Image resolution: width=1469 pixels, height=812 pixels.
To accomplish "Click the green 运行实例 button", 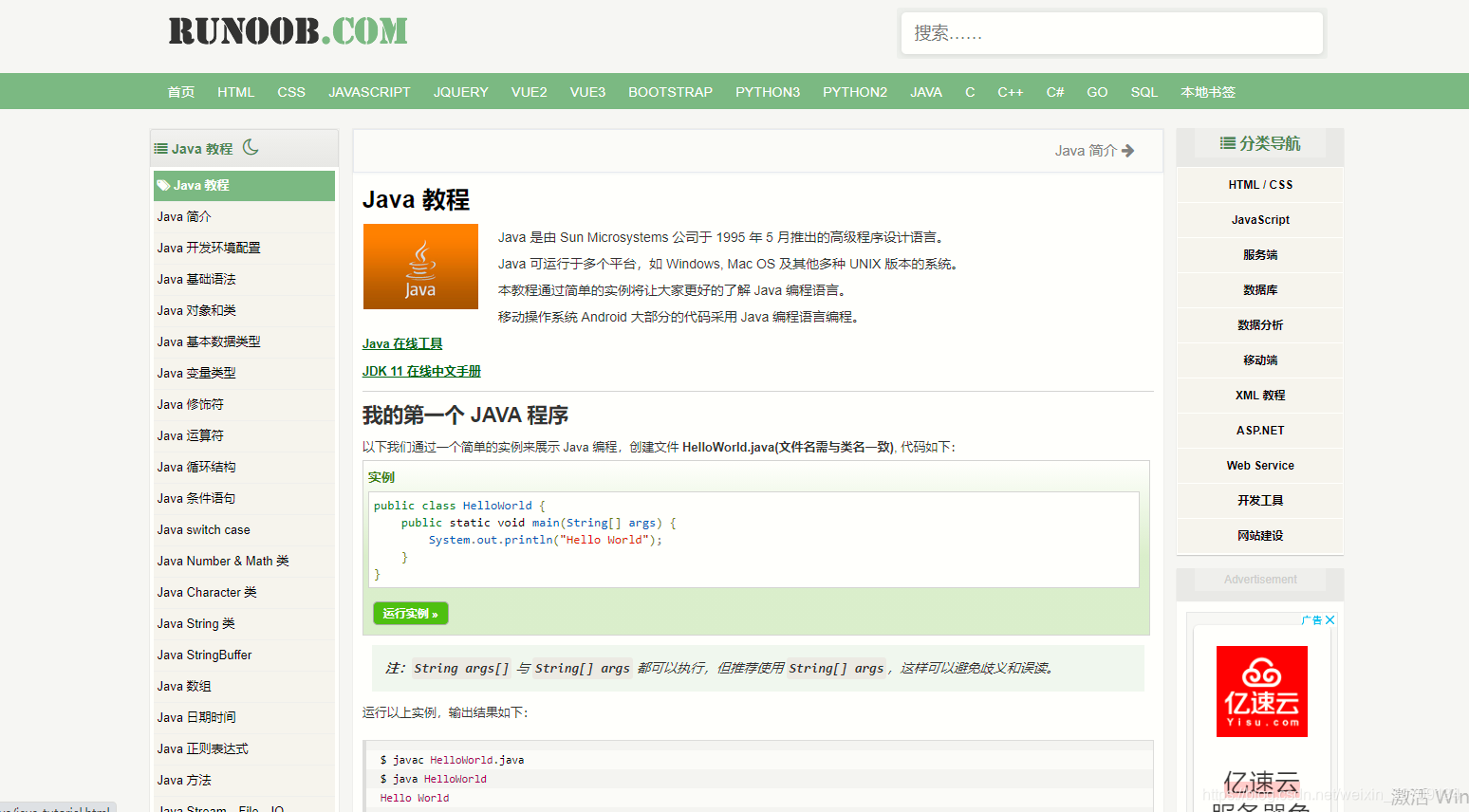I will click(411, 614).
